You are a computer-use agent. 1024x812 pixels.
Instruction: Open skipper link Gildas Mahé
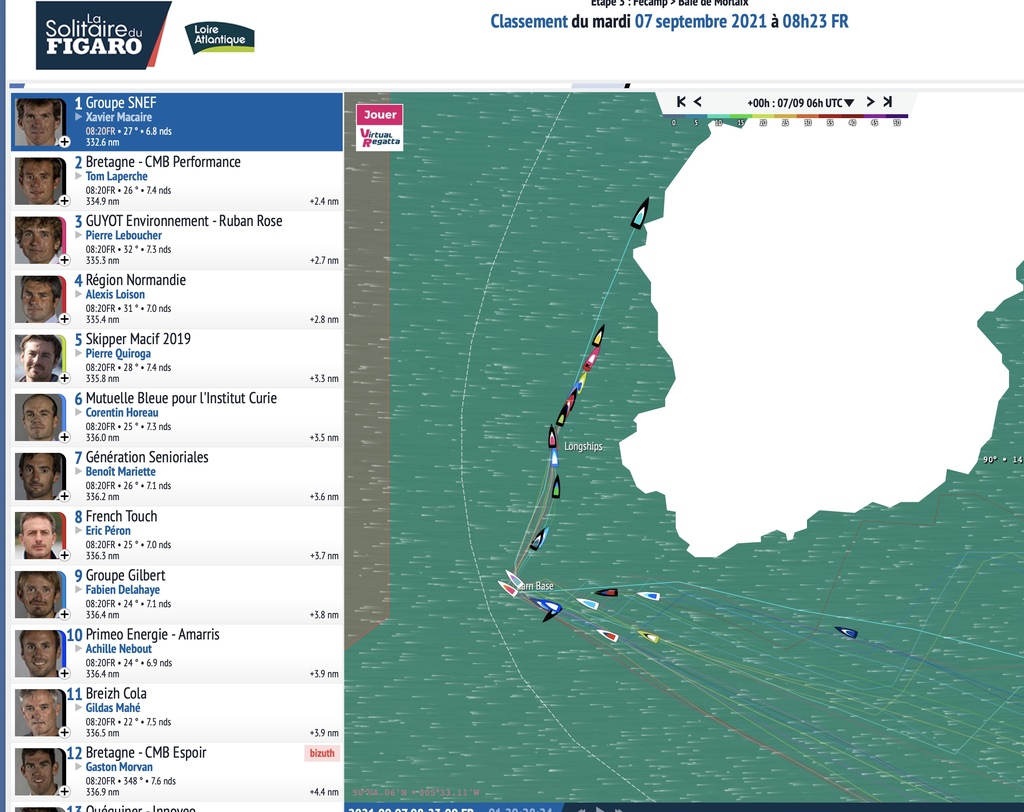pyautogui.click(x=113, y=708)
